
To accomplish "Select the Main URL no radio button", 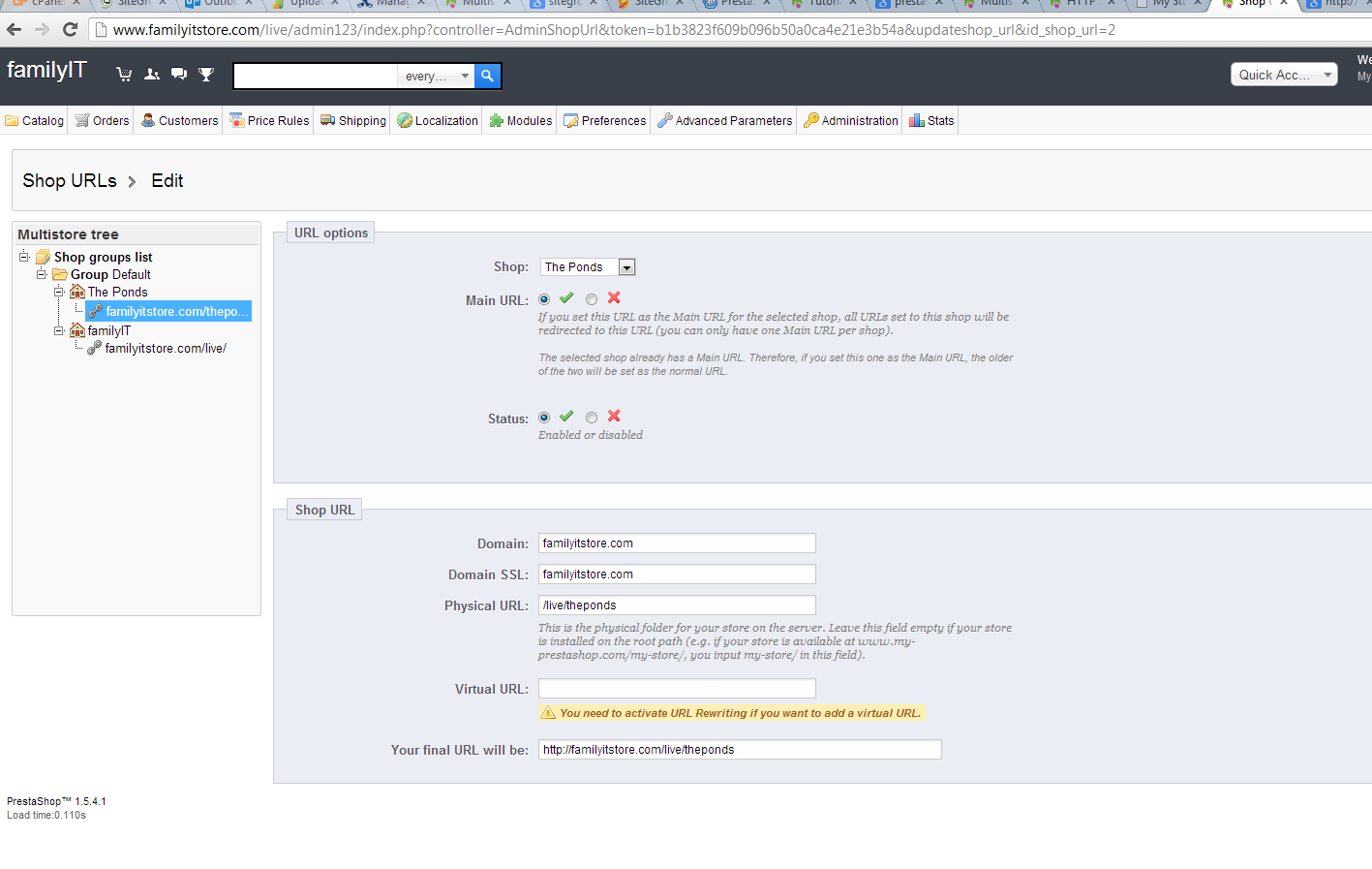I will click(592, 299).
